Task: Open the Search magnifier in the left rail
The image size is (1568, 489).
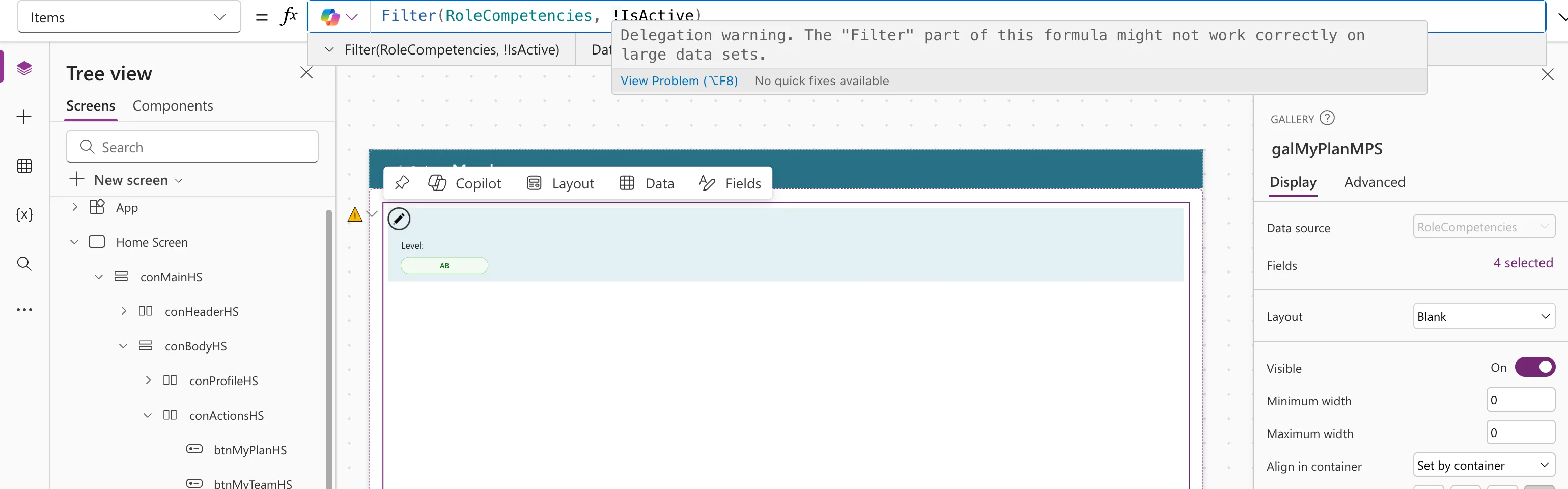Action: (x=24, y=264)
